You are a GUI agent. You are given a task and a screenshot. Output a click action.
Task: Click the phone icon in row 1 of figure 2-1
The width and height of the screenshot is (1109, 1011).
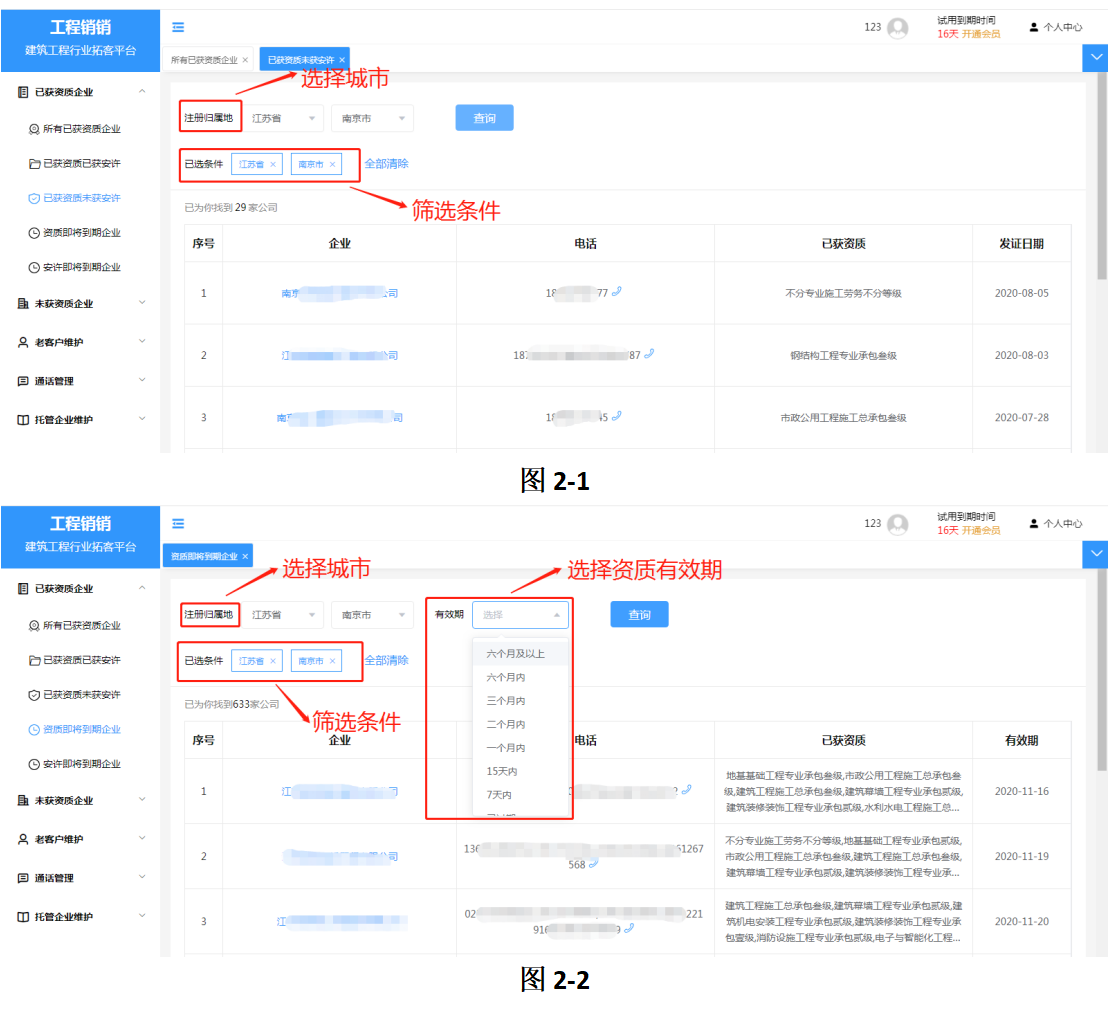click(617, 291)
